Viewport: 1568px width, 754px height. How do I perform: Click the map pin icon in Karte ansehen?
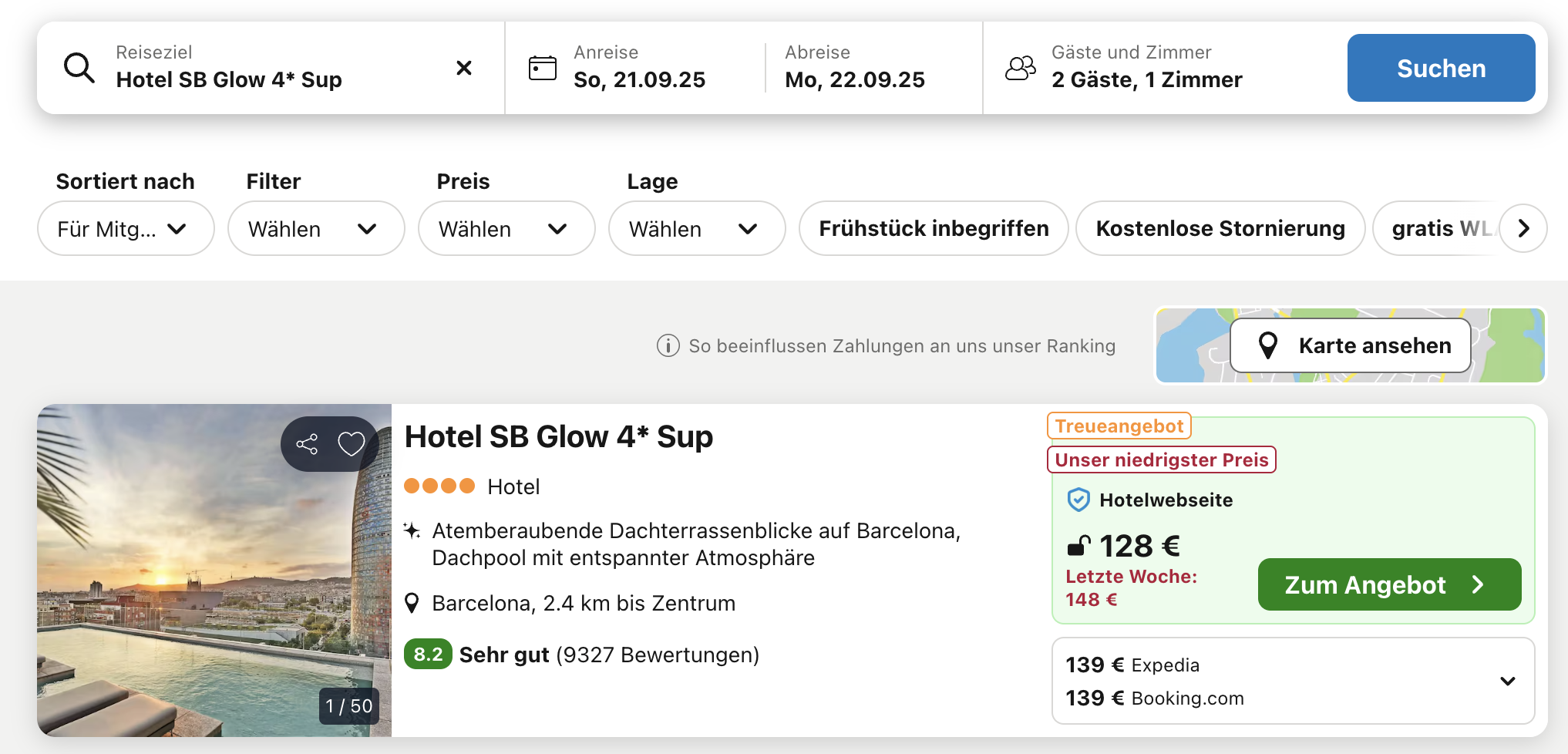1268,345
